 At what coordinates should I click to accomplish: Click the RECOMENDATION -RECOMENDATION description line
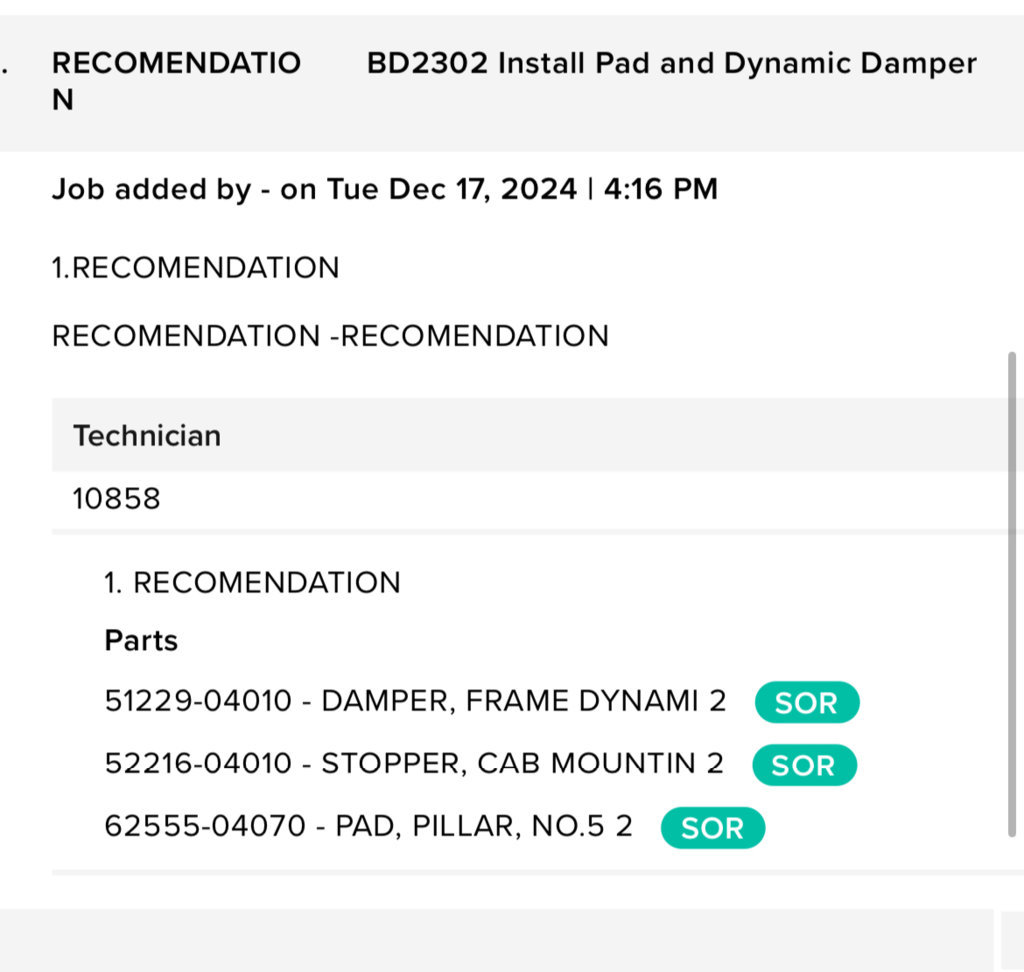coord(330,336)
